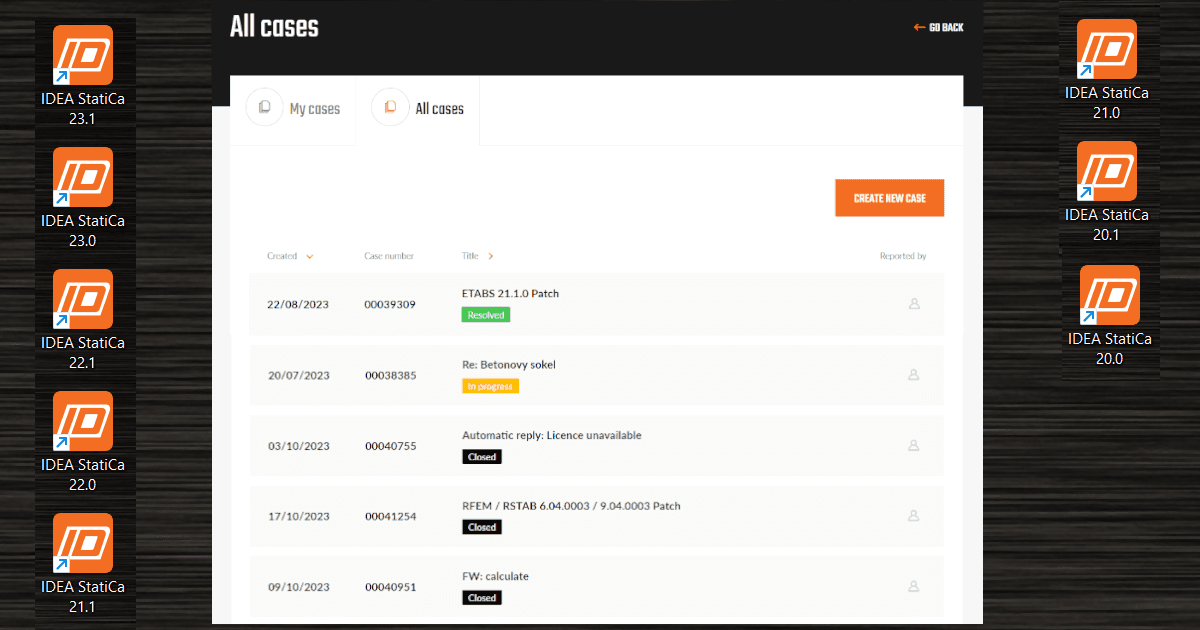Click reporter icon for Re: Betonovy sokel

coord(913,375)
